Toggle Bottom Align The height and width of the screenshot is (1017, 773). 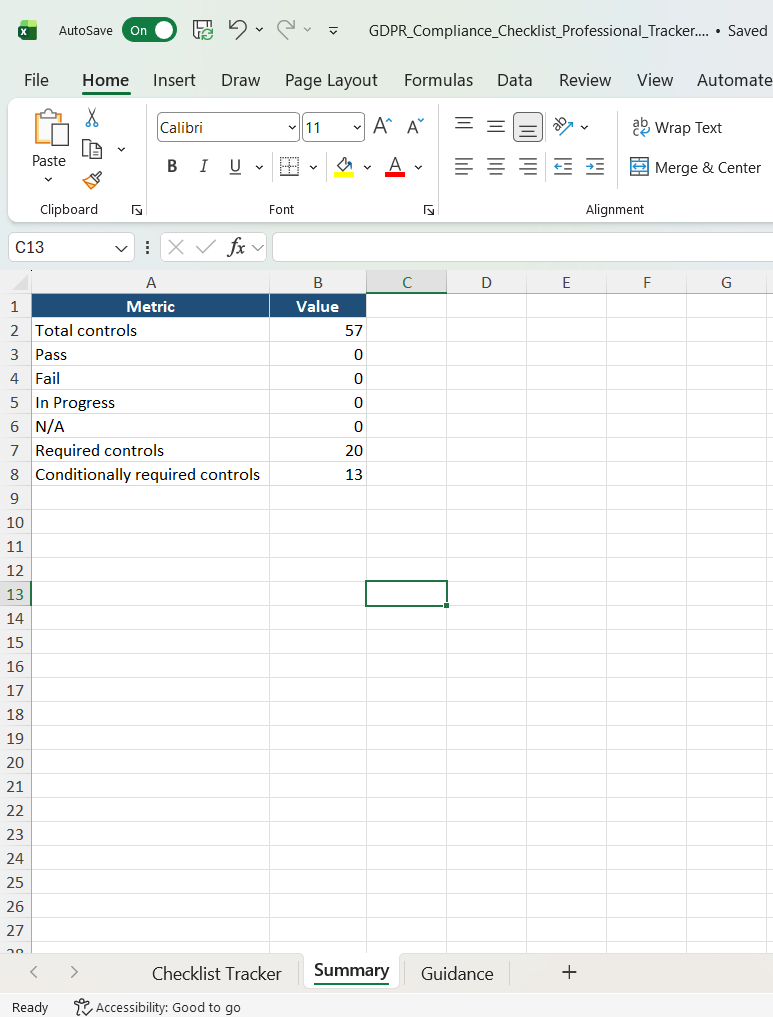pos(528,126)
